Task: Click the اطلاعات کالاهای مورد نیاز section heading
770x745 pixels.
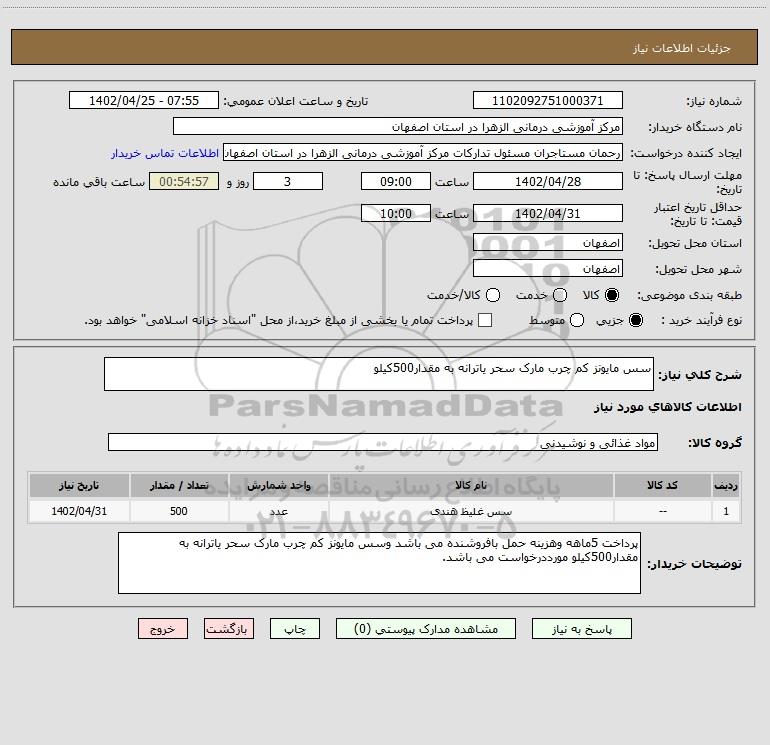Action: pyautogui.click(x=667, y=407)
